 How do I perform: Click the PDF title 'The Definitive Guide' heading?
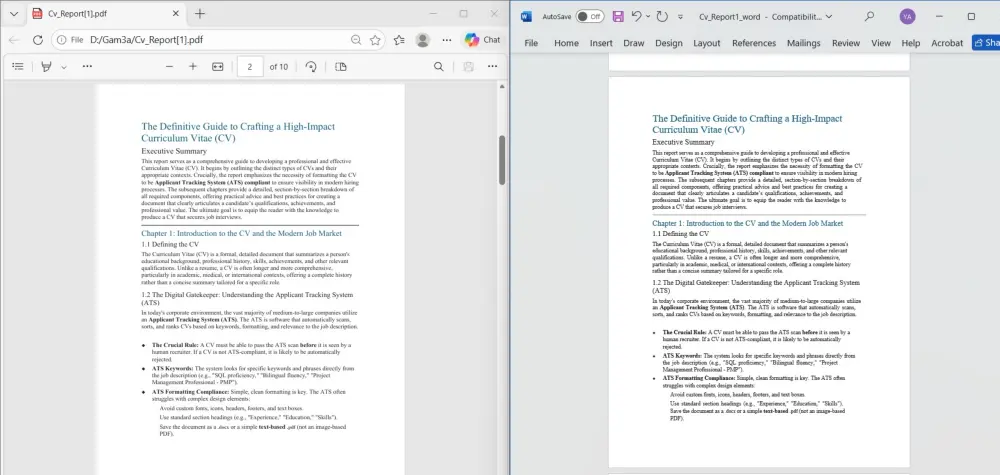click(x=238, y=132)
